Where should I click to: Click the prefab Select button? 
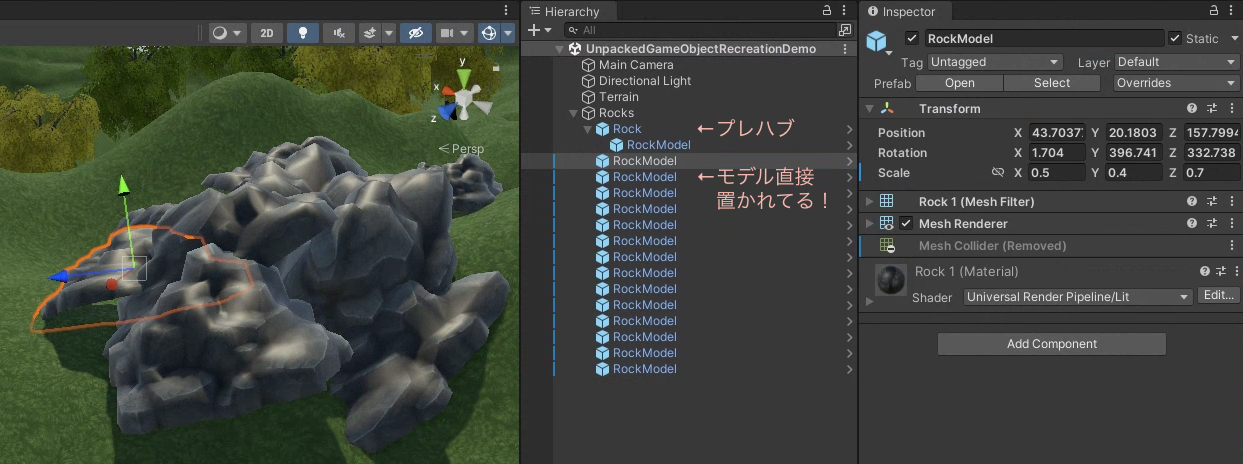coord(1051,83)
